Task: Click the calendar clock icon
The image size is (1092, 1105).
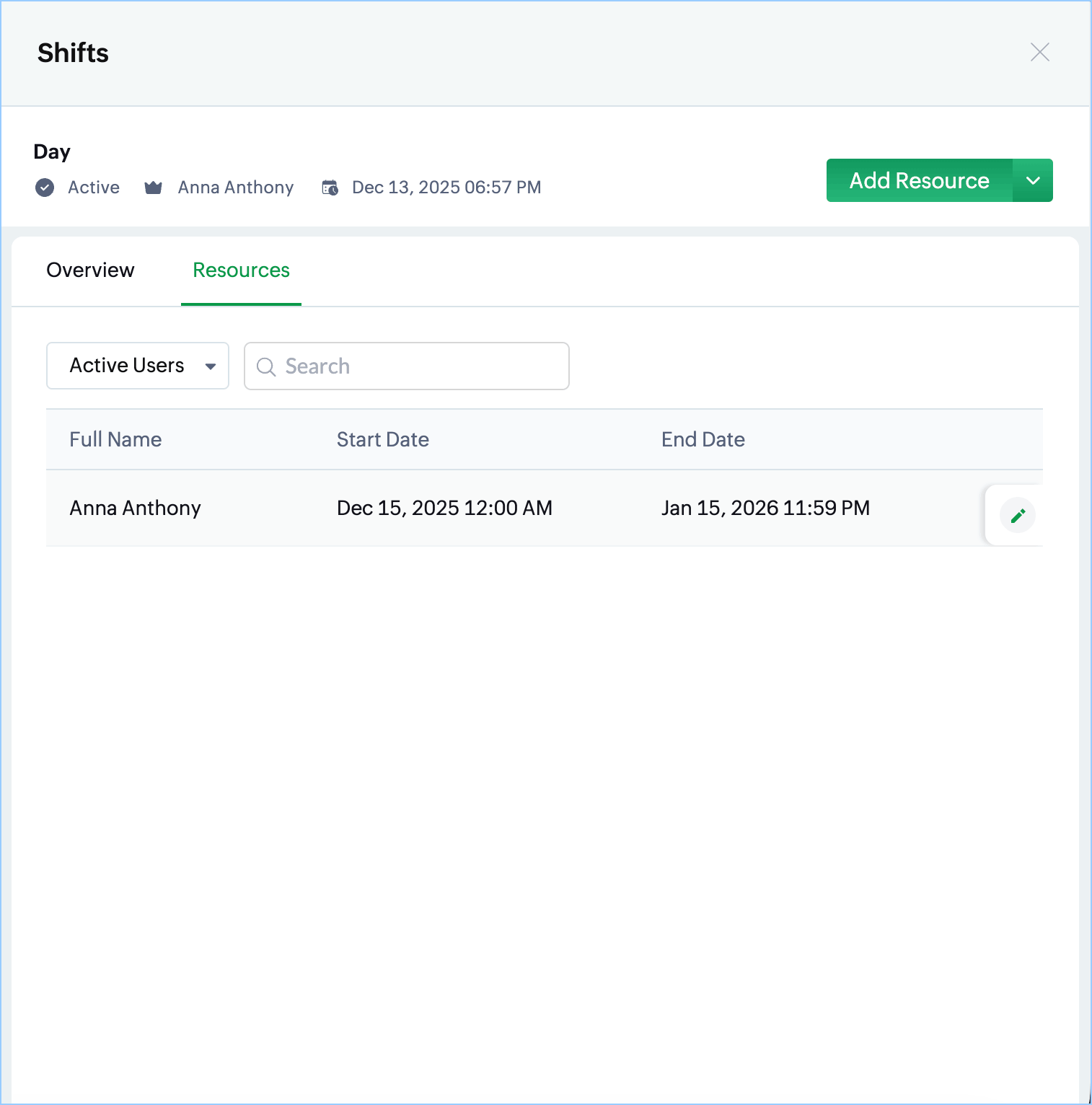Action: (330, 188)
